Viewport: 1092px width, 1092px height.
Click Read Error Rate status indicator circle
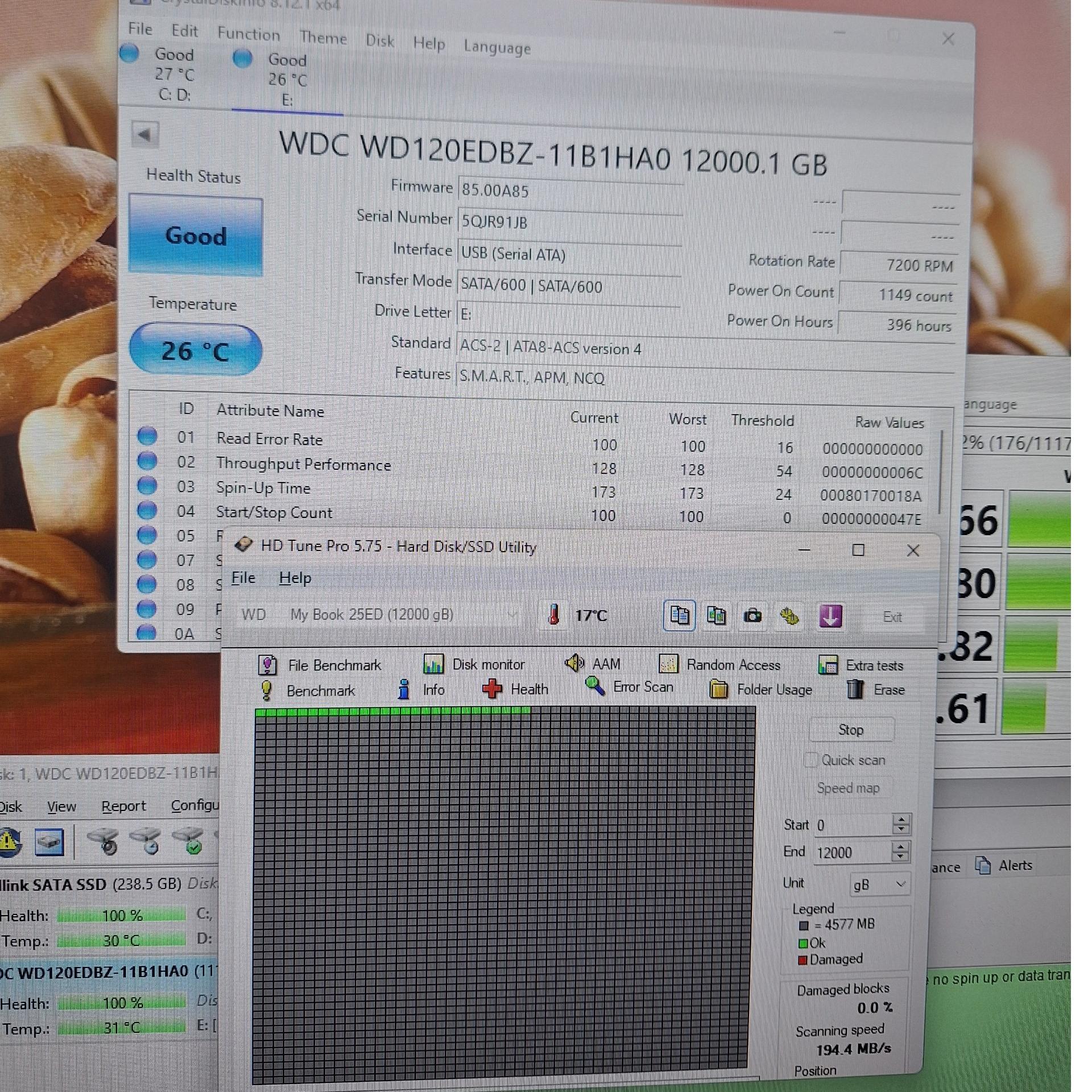(147, 436)
